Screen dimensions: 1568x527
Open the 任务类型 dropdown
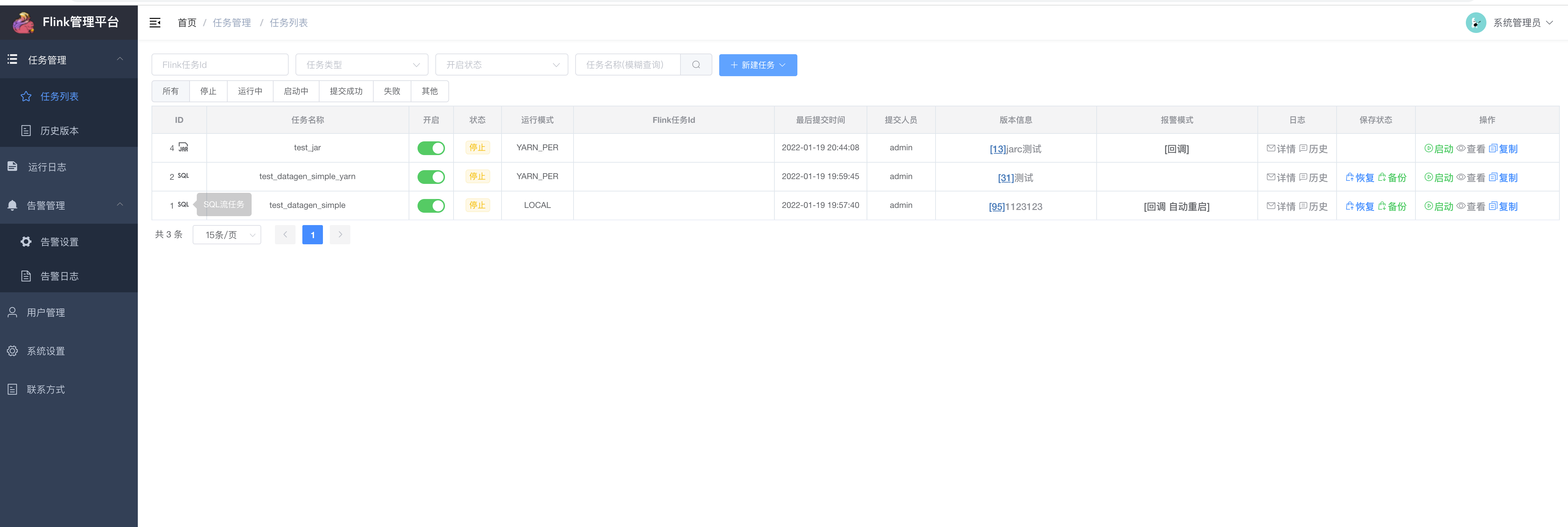click(362, 65)
